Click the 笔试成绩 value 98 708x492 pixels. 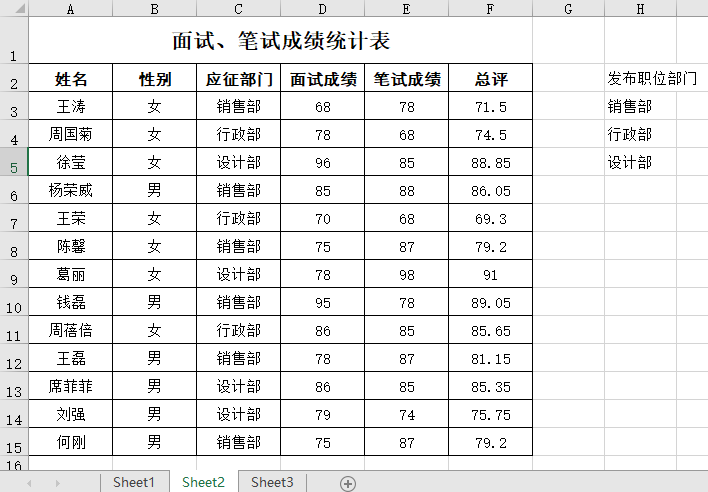[x=406, y=274]
